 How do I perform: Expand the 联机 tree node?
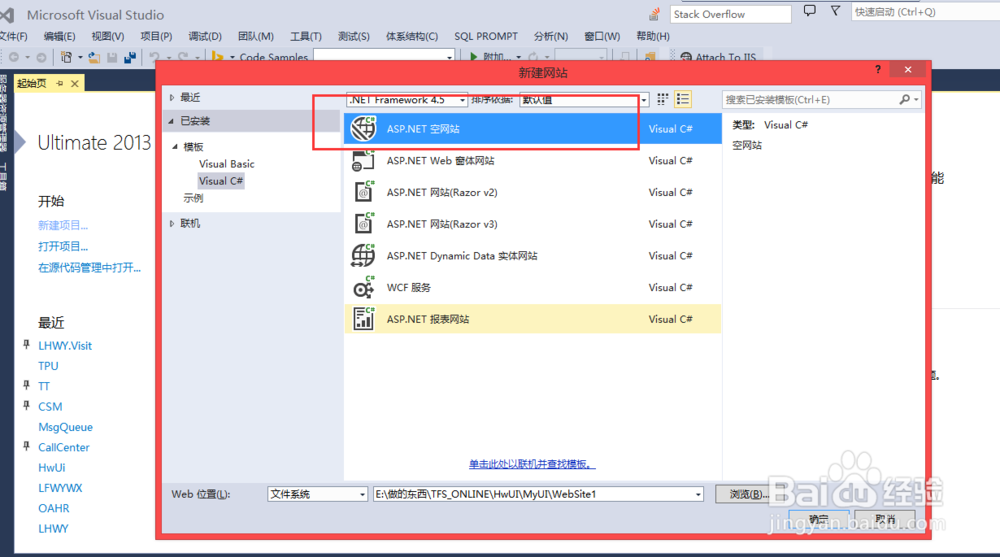pyautogui.click(x=172, y=223)
